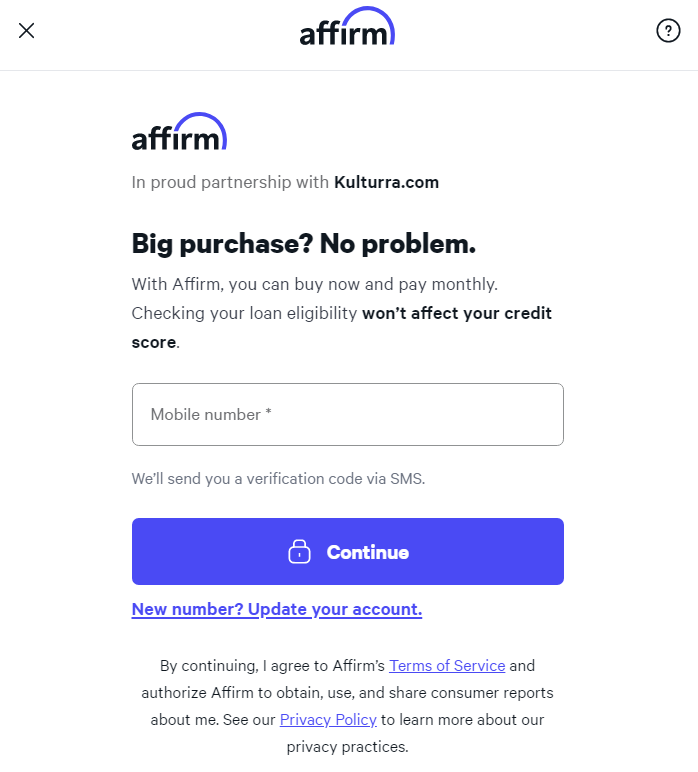Open the 'New number? Update your account' link
698x772 pixels.
tap(277, 609)
